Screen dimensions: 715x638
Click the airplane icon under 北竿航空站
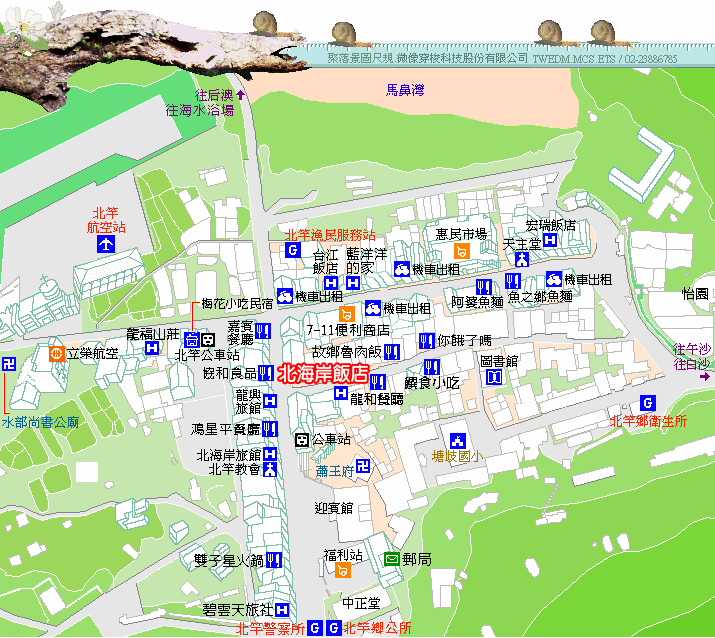tap(106, 244)
